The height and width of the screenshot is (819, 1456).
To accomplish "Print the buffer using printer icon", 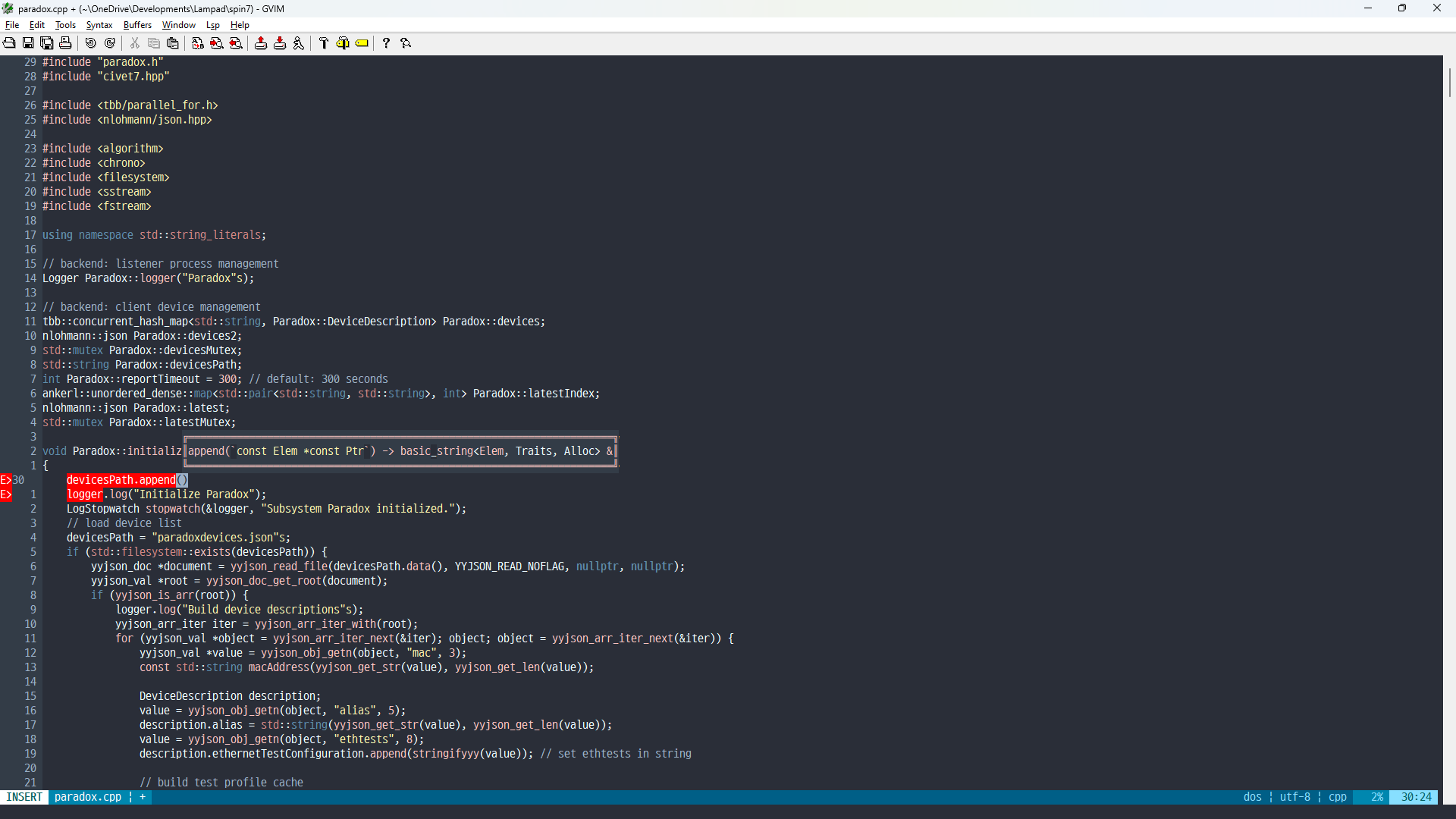I will pos(66,43).
